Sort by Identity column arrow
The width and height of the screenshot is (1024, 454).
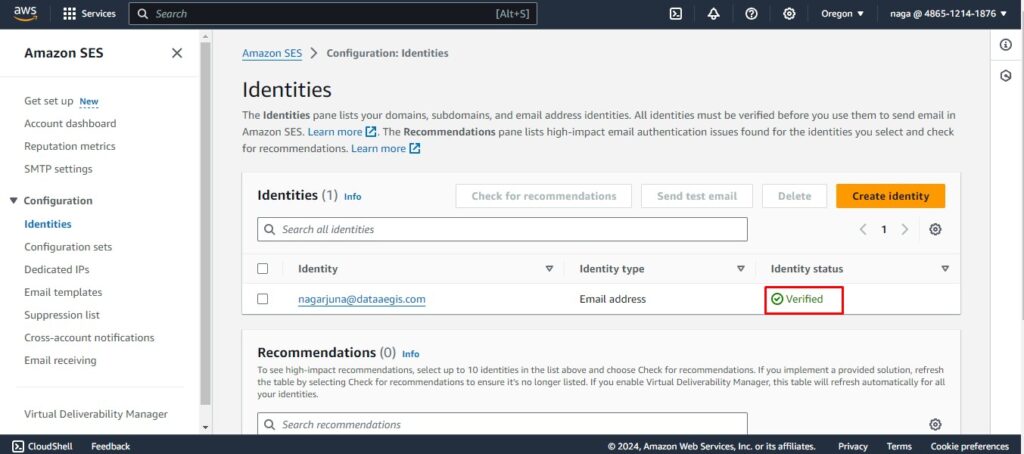point(549,268)
